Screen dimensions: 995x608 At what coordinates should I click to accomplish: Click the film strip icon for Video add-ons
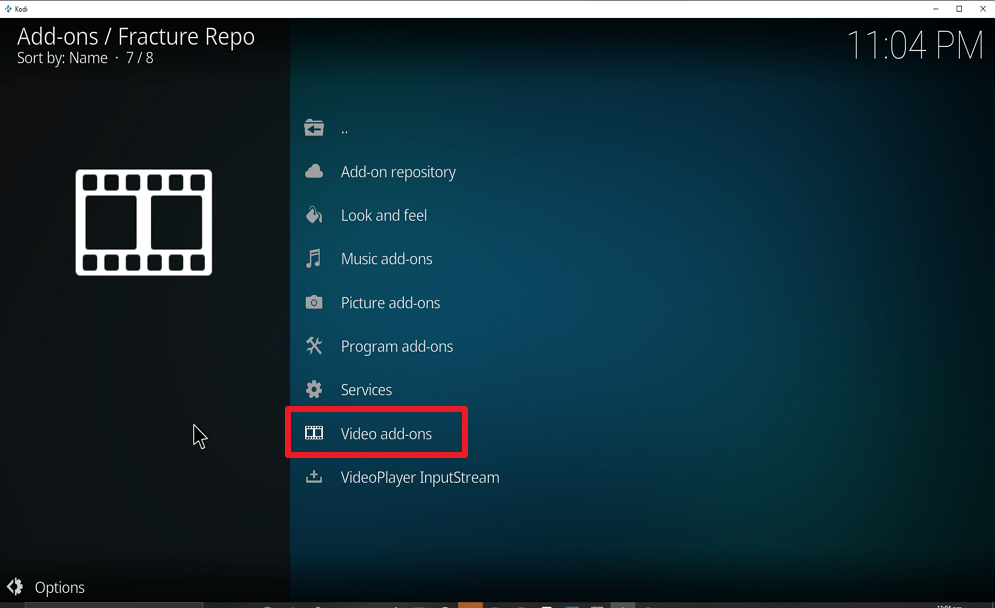pyautogui.click(x=313, y=433)
